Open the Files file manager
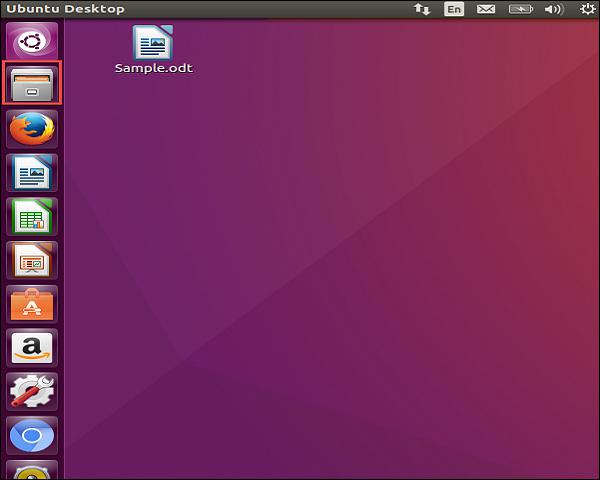Screen dimensions: 600x480 pos(32,84)
